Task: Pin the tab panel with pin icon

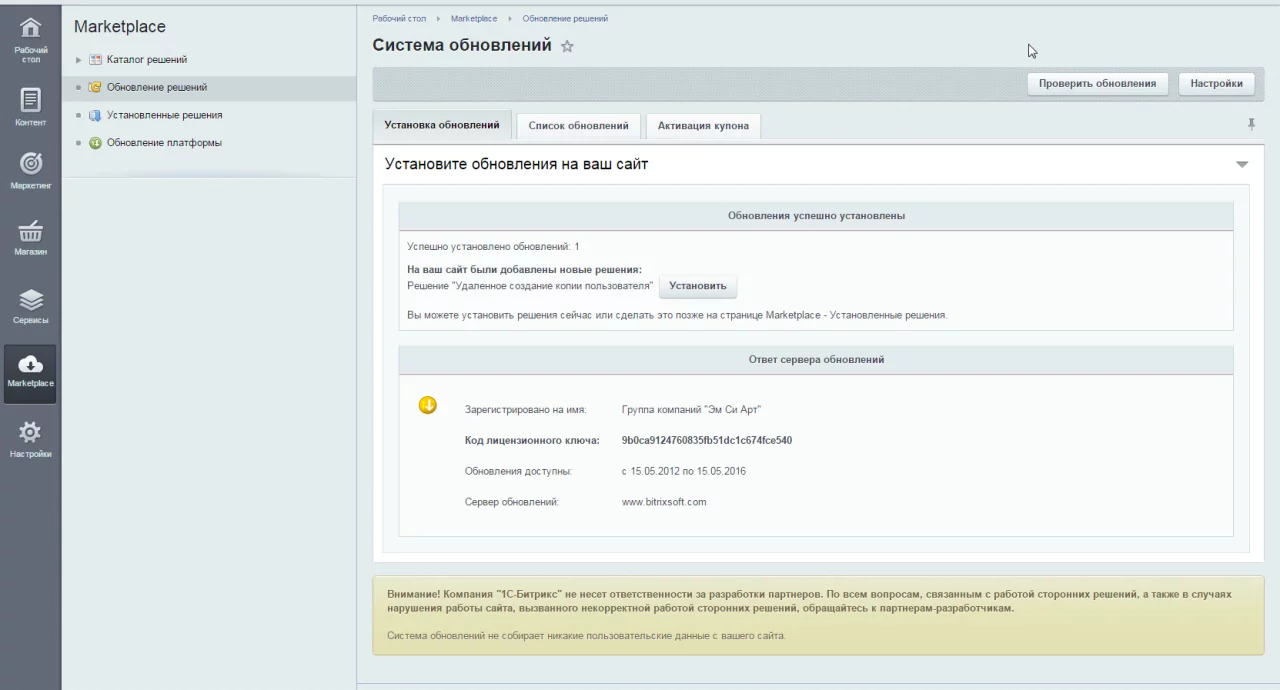Action: pyautogui.click(x=1250, y=124)
